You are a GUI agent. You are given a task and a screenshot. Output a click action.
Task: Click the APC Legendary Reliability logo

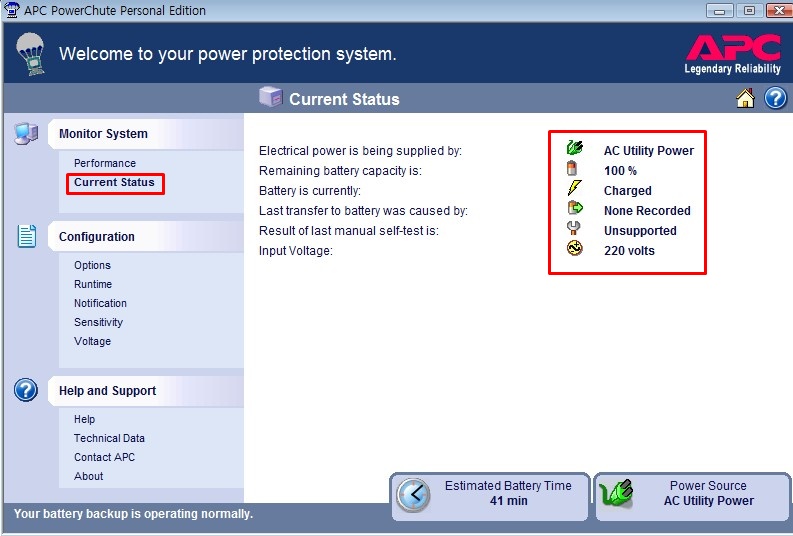733,54
